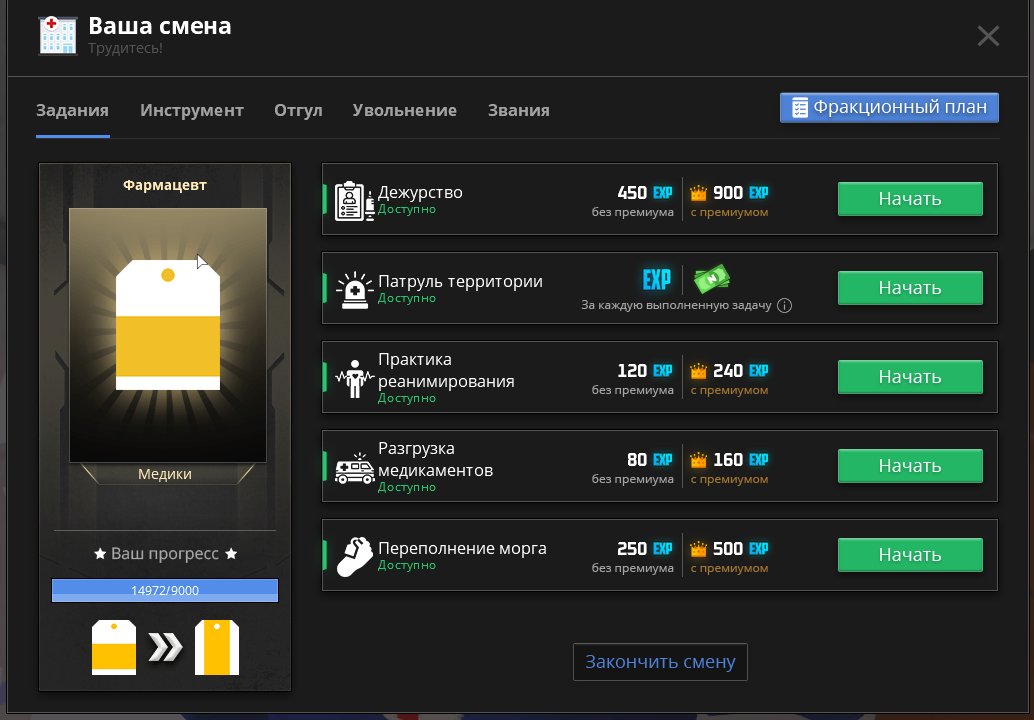Click the Патруль территории task title

(460, 282)
